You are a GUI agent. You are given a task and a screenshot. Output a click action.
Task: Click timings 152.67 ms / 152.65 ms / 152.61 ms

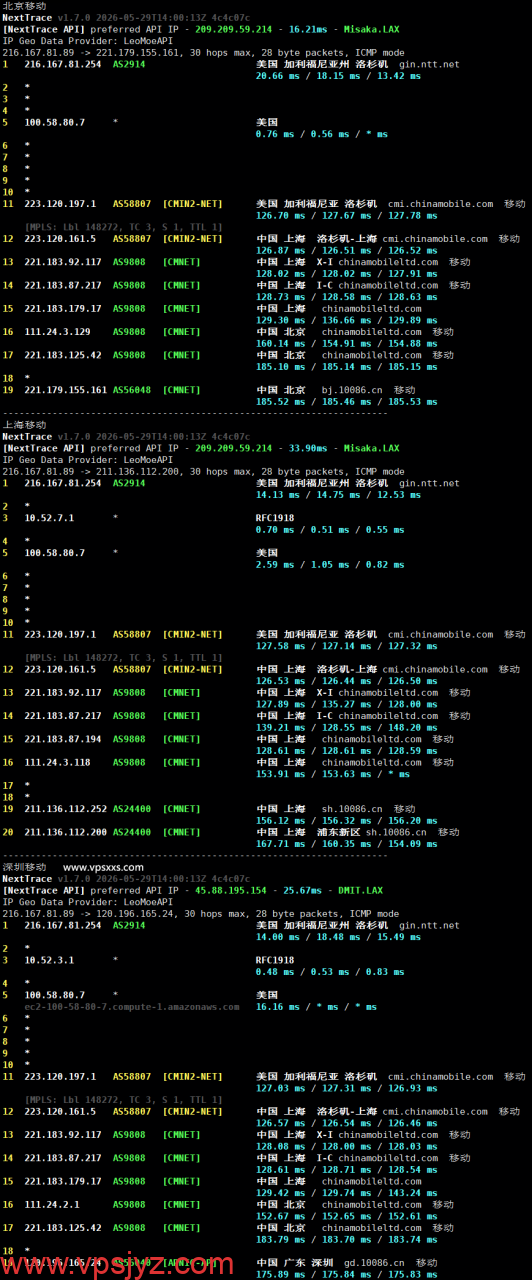pos(347,1216)
